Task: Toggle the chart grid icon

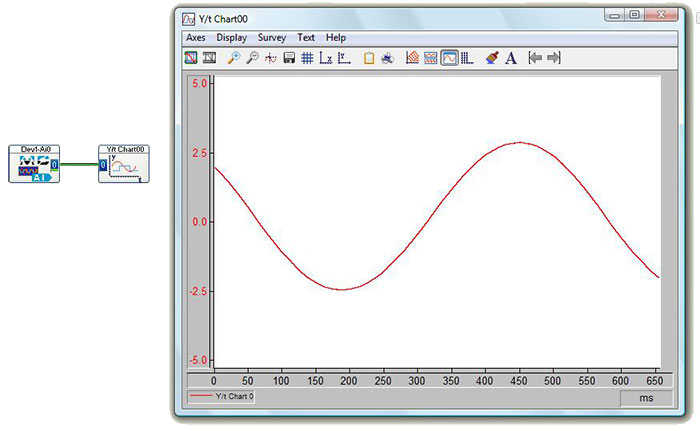Action: click(x=307, y=58)
